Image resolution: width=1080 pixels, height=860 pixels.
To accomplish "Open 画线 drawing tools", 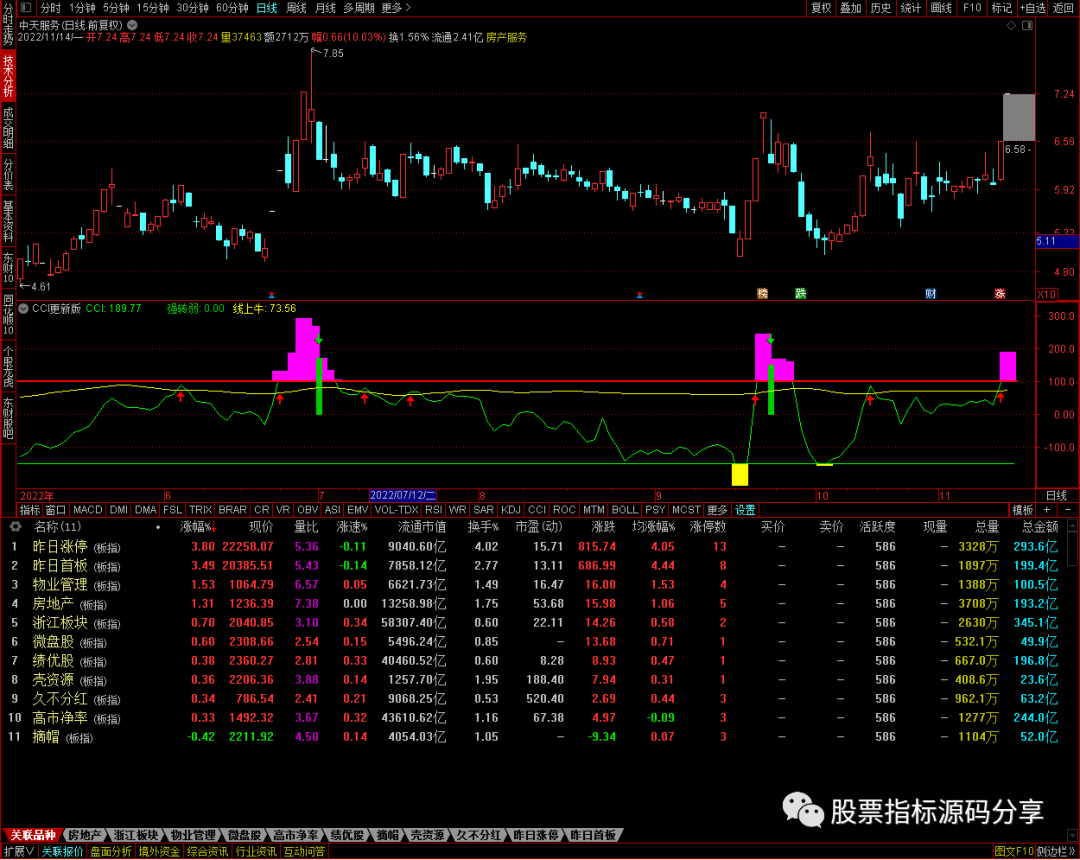I will [941, 8].
